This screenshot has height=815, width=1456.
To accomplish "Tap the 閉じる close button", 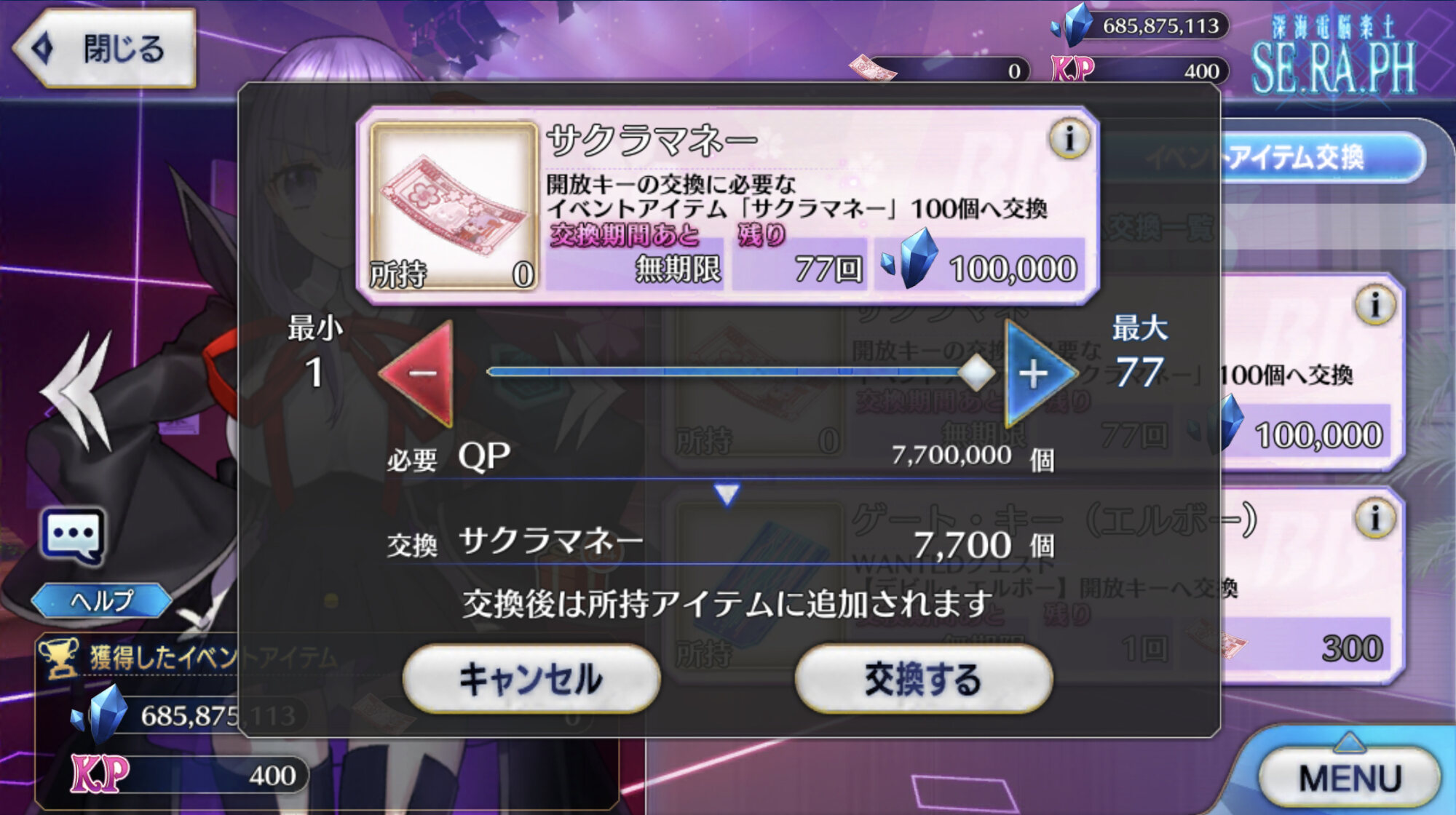I will [x=103, y=49].
